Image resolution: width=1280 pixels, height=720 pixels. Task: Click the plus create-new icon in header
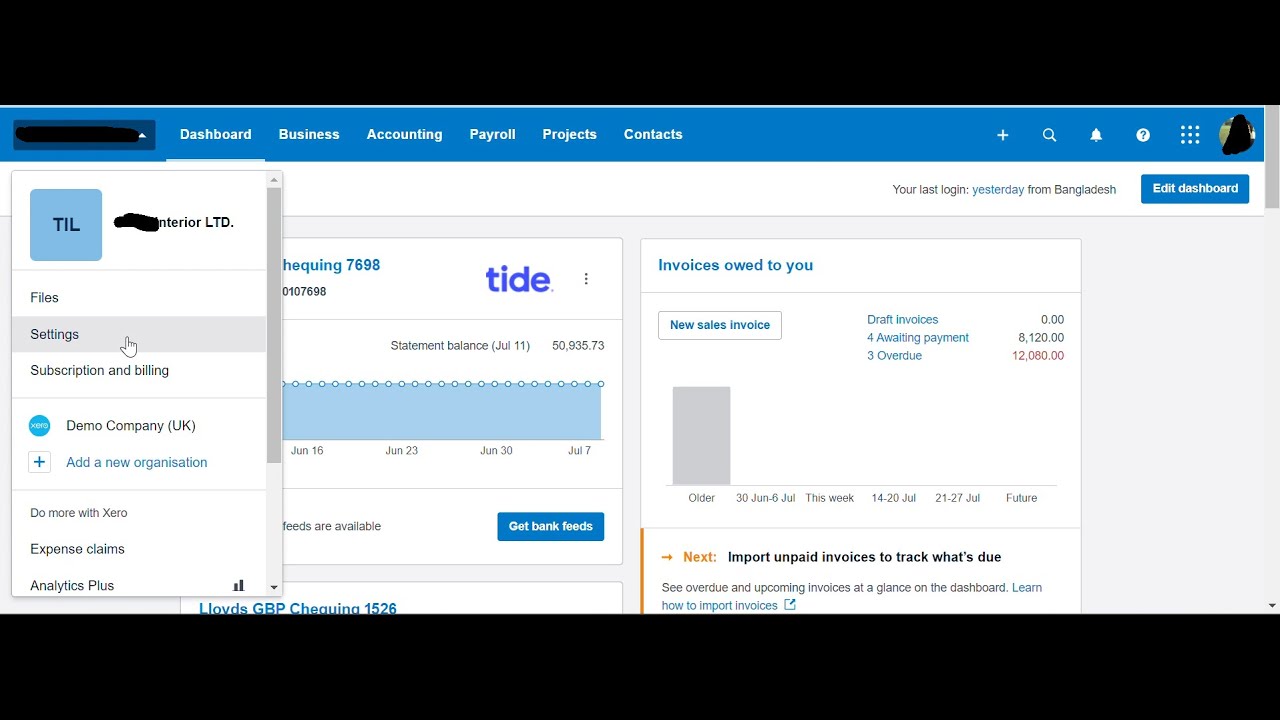(x=1002, y=135)
